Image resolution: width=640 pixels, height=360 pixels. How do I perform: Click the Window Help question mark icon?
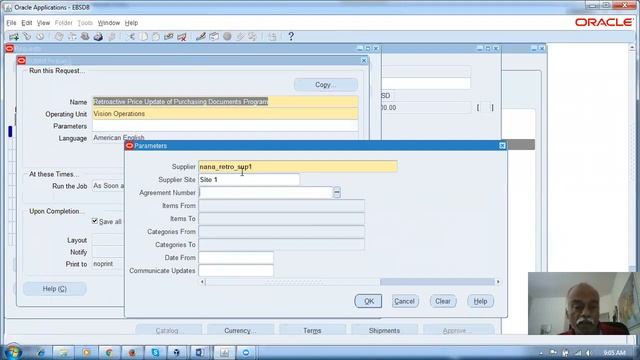point(291,37)
